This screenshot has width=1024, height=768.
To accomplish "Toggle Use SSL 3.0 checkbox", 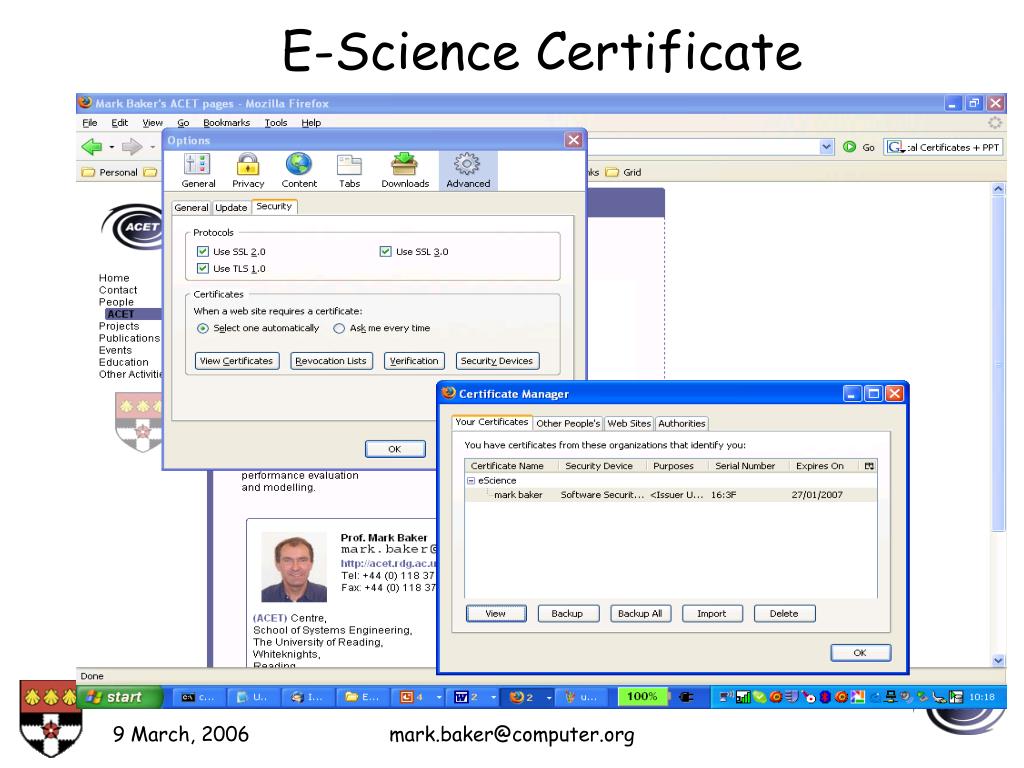I will pos(385,251).
